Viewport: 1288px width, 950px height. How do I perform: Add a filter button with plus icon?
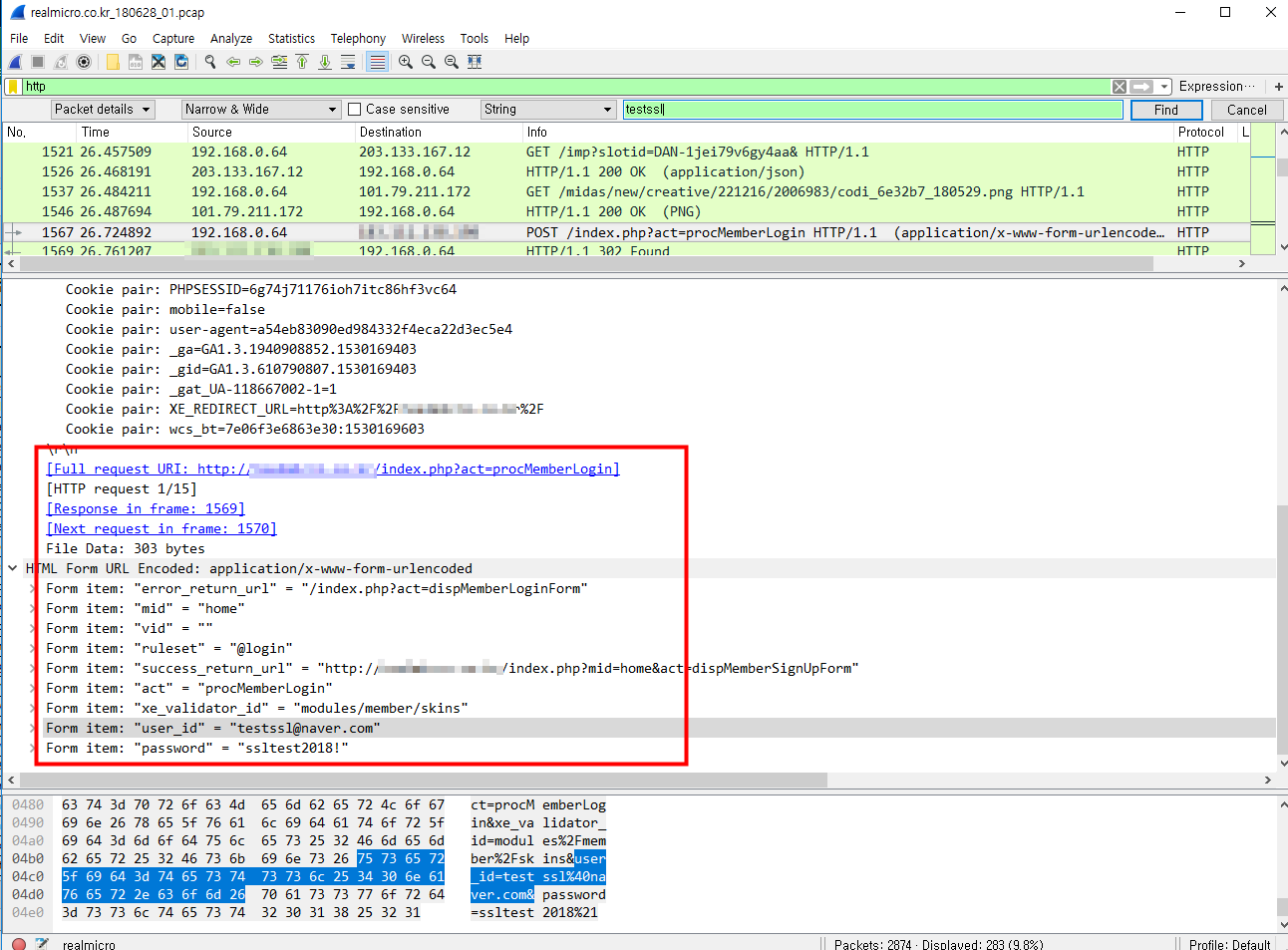tap(1278, 87)
